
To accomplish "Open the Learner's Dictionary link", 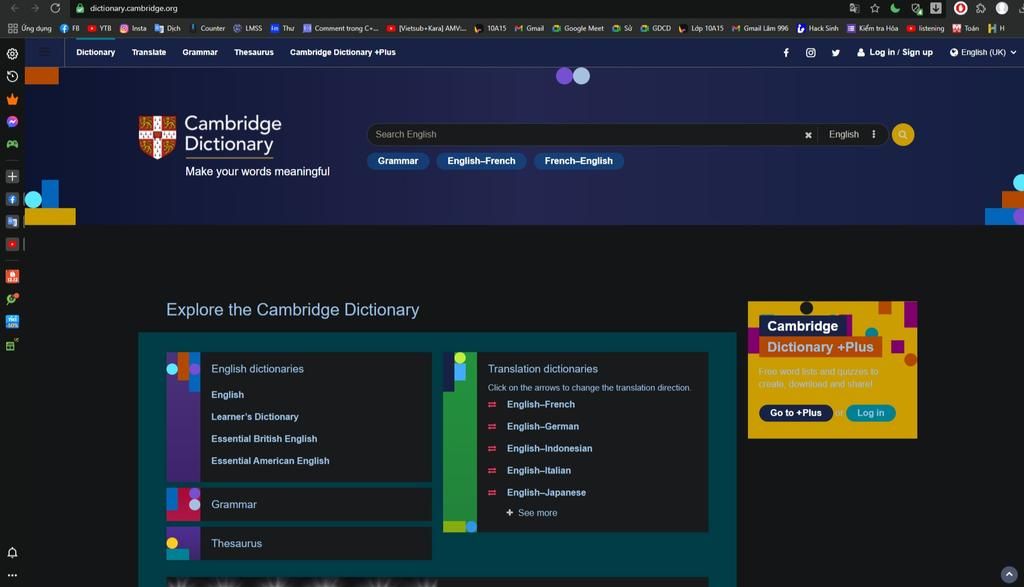I will pyautogui.click(x=255, y=417).
